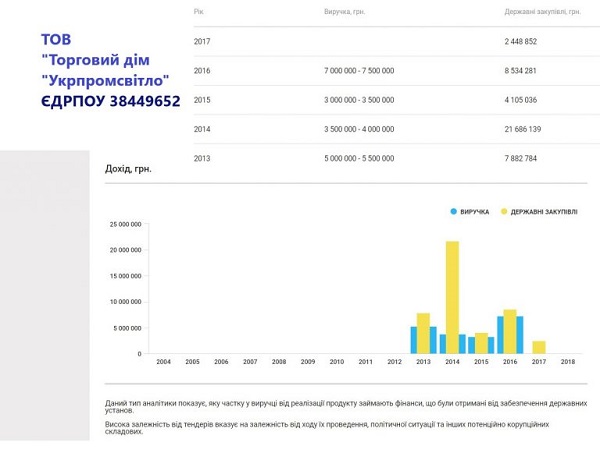Click the 2014 x-axis label
Image resolution: width=600 pixels, height=453 pixels.
click(452, 362)
